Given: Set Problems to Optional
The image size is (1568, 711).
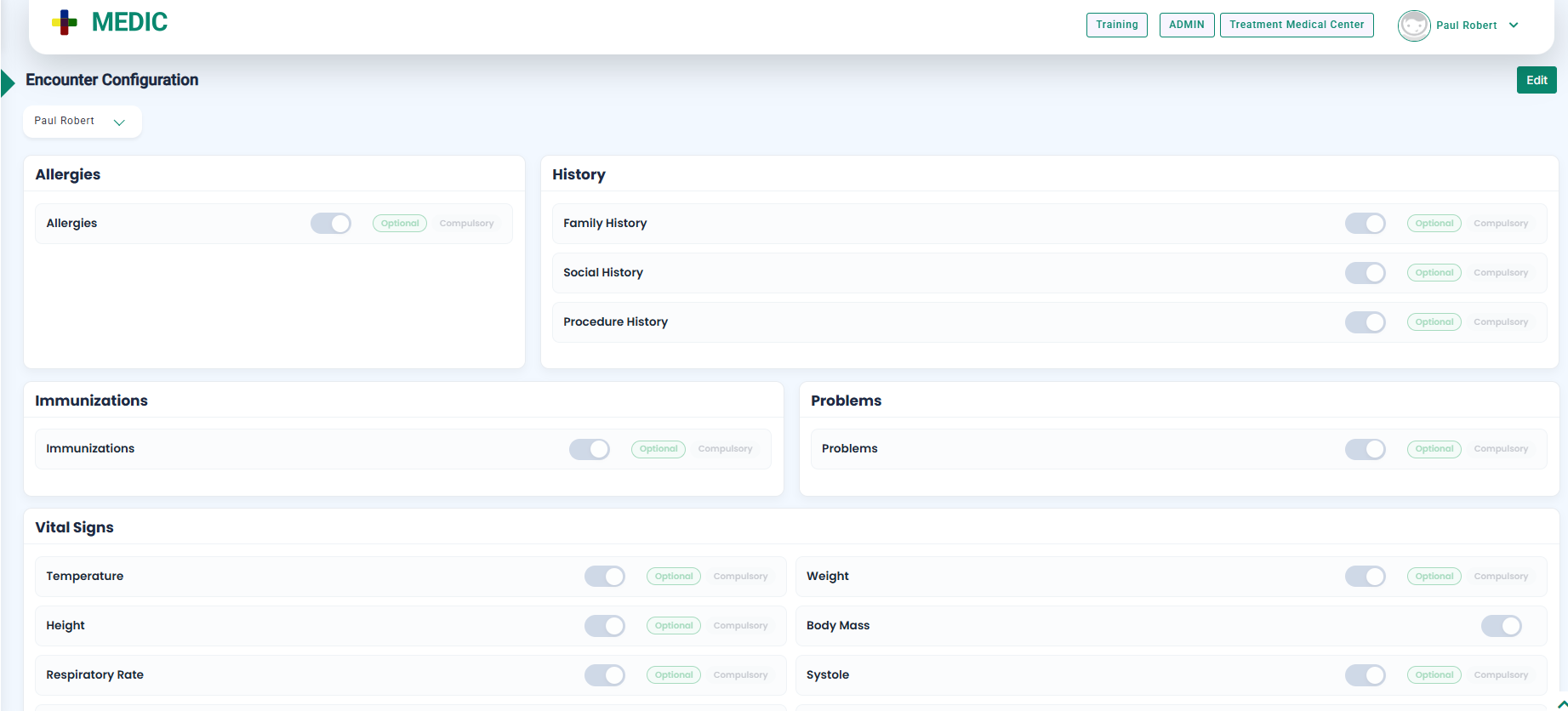Looking at the screenshot, I should [1434, 449].
